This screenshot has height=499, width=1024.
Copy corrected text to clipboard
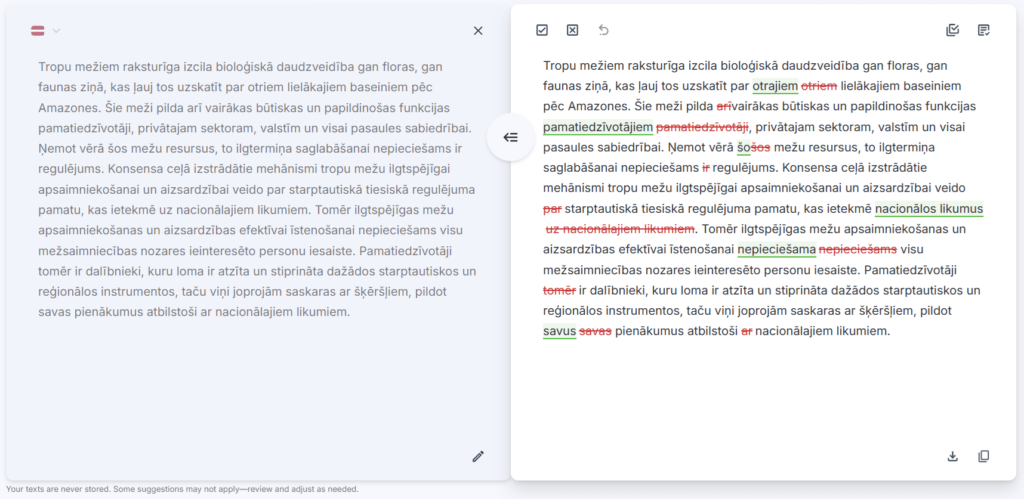coord(984,456)
